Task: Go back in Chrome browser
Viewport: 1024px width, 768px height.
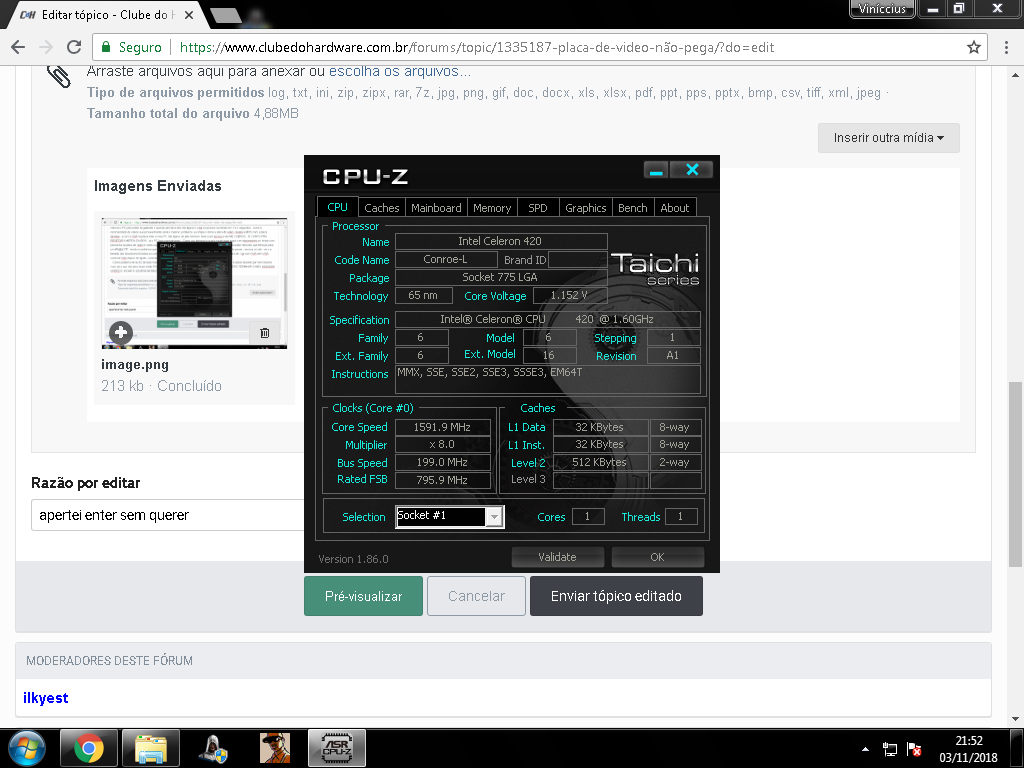Action: (x=18, y=47)
